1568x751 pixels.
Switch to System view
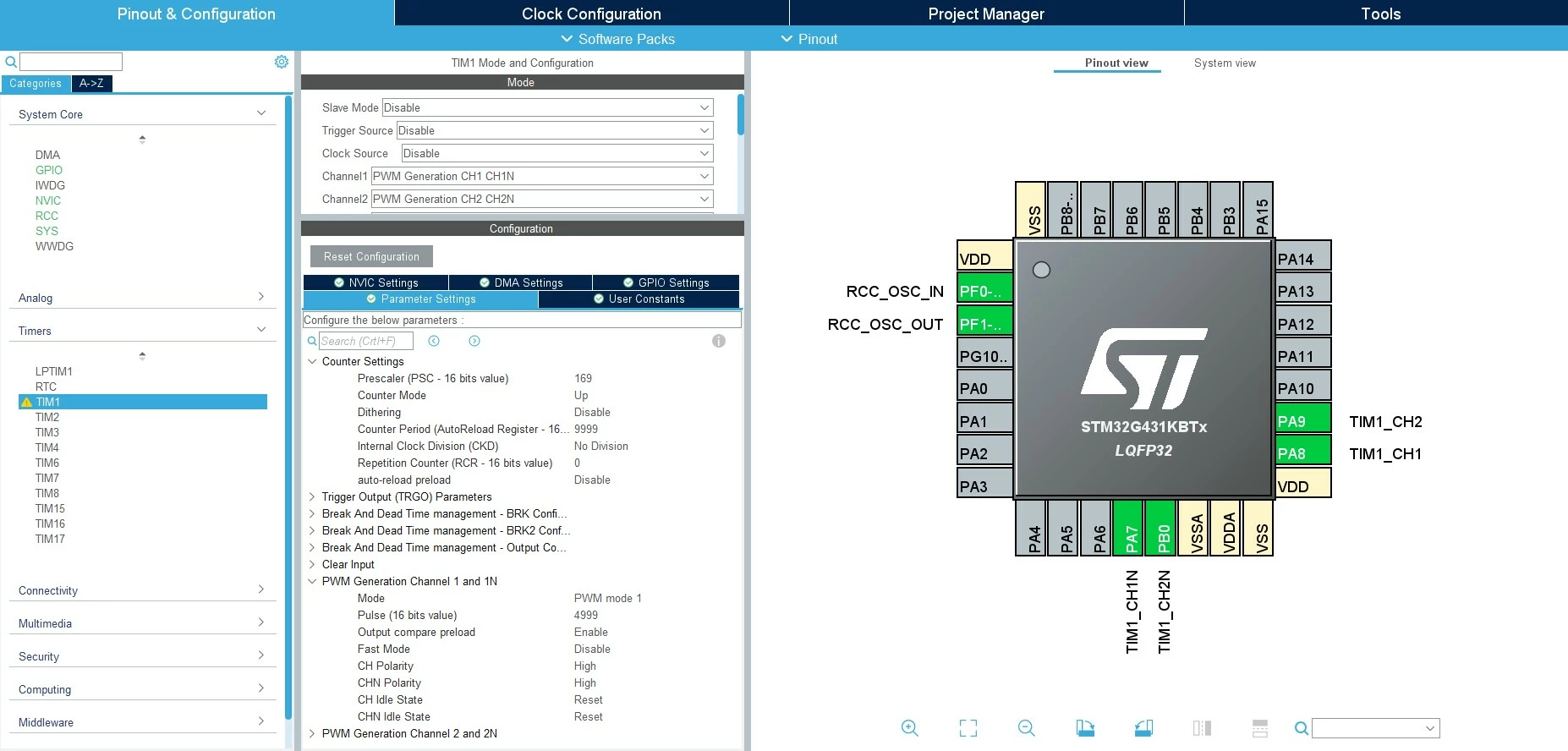pyautogui.click(x=1225, y=63)
